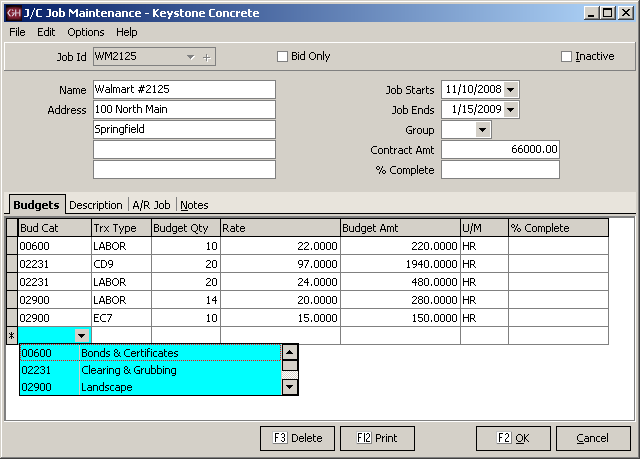Switch to the A/R Job tab

[152, 205]
